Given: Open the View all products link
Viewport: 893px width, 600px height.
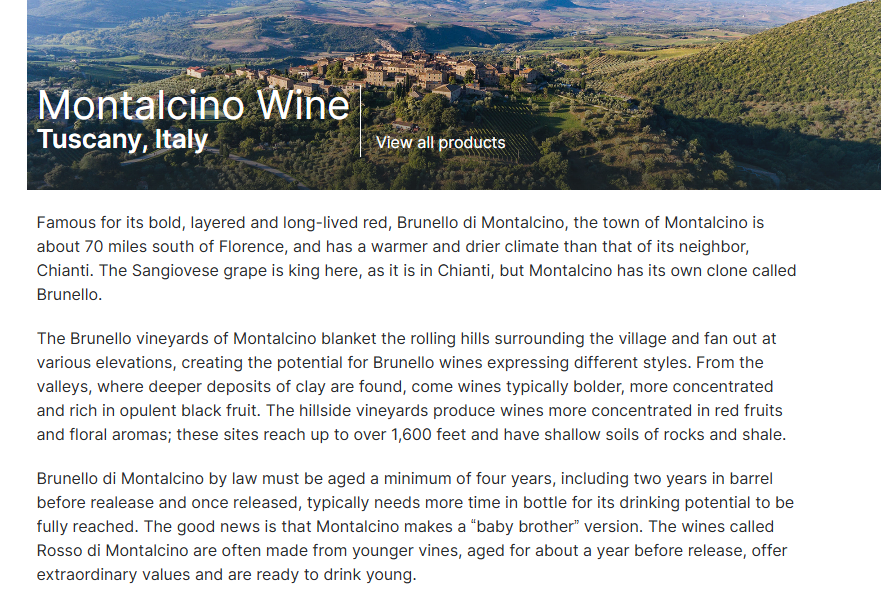Looking at the screenshot, I should (440, 142).
